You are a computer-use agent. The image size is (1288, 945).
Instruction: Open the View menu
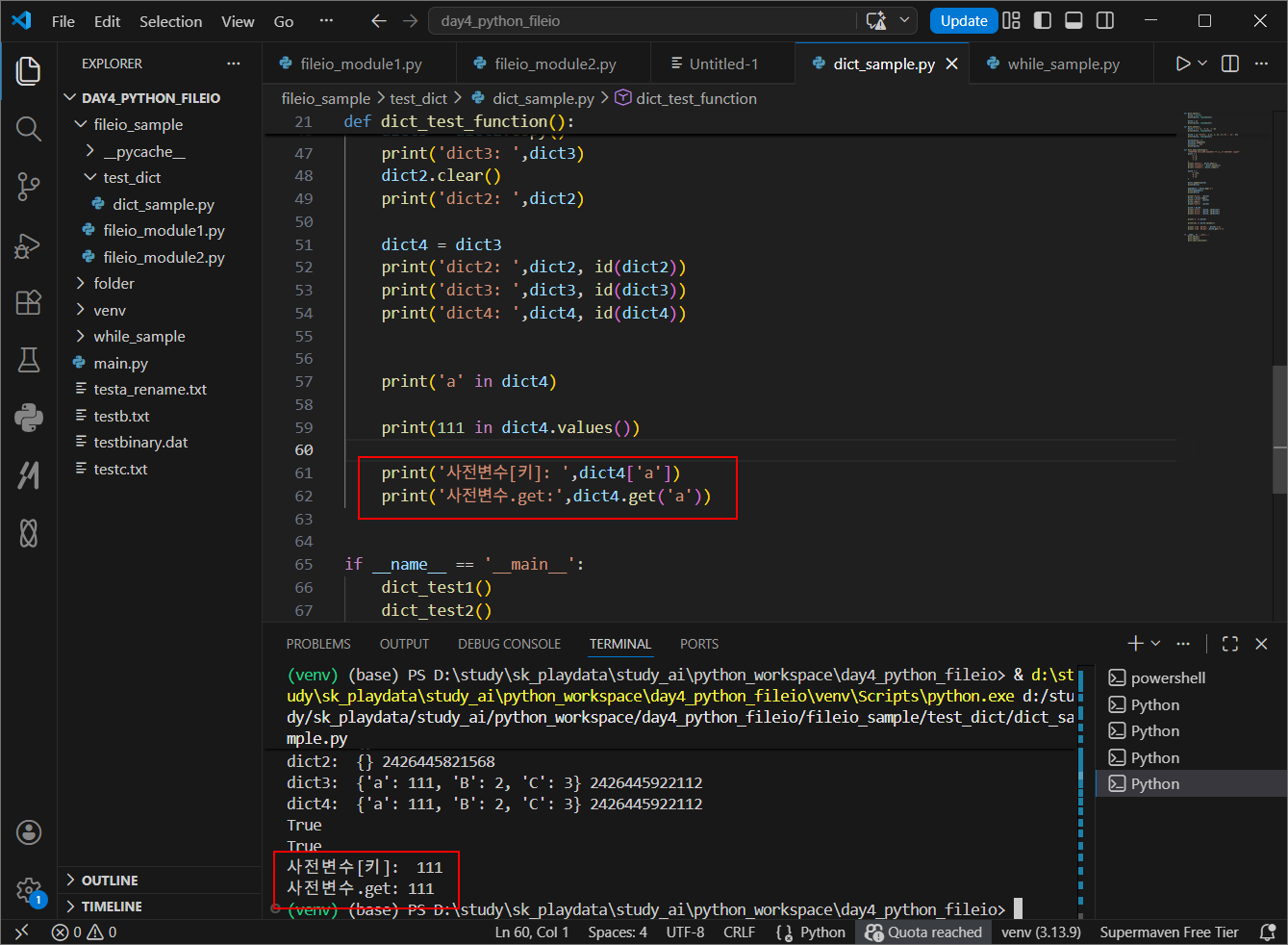pos(239,21)
